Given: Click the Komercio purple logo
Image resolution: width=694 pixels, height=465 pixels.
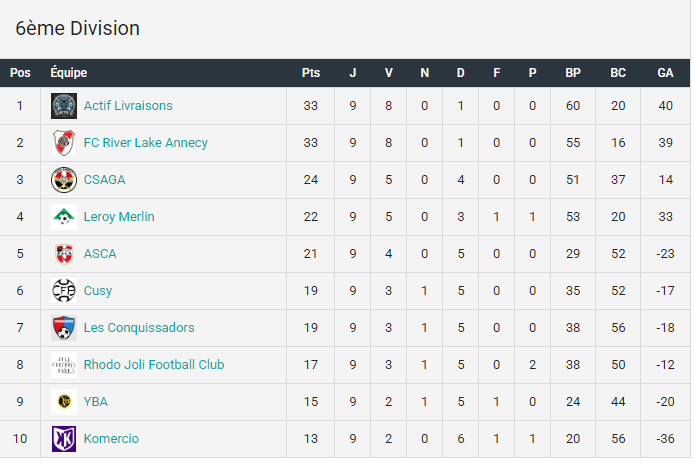Looking at the screenshot, I should pyautogui.click(x=64, y=439).
